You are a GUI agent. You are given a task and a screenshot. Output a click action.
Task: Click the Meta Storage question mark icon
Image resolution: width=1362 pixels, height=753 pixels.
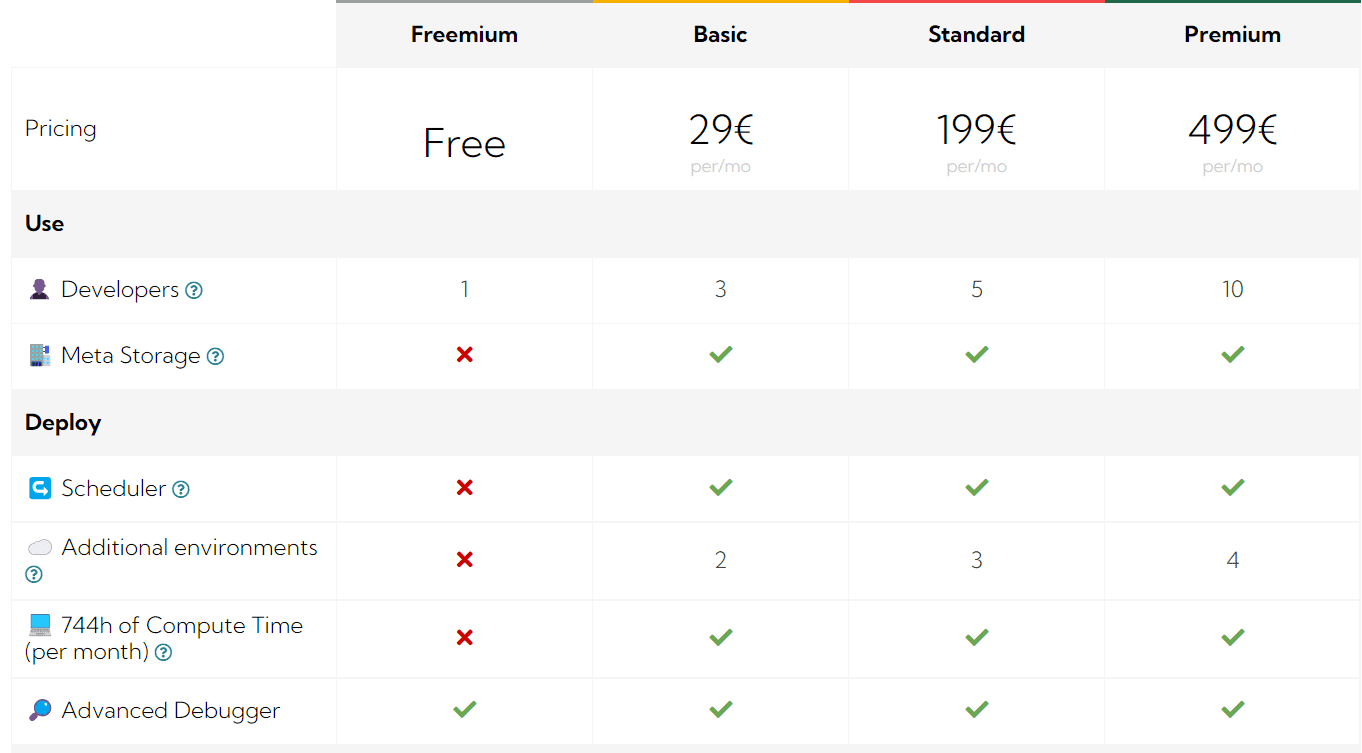tap(215, 356)
